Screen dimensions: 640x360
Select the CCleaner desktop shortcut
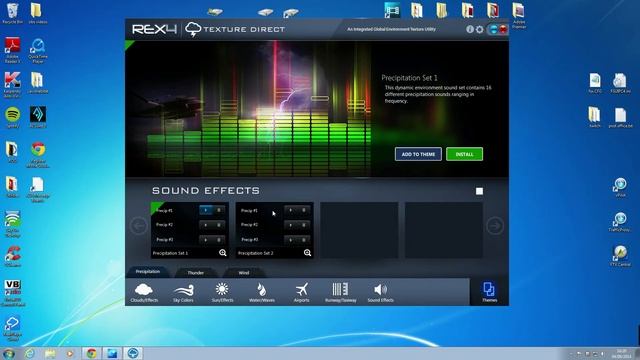point(13,256)
